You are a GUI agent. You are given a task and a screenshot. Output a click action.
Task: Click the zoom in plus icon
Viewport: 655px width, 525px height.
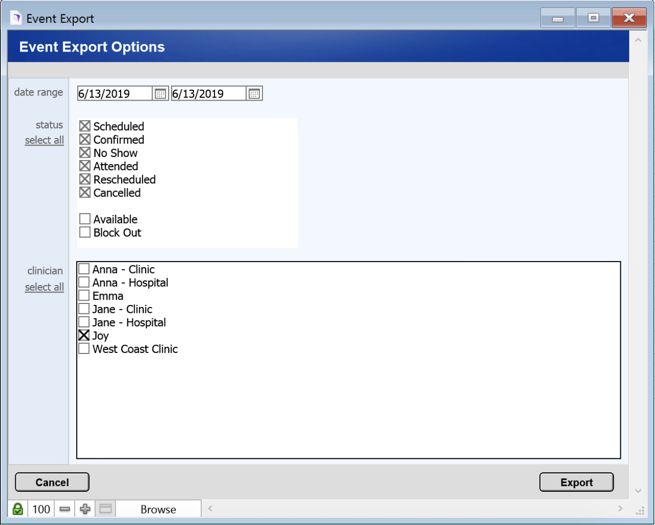[x=85, y=509]
